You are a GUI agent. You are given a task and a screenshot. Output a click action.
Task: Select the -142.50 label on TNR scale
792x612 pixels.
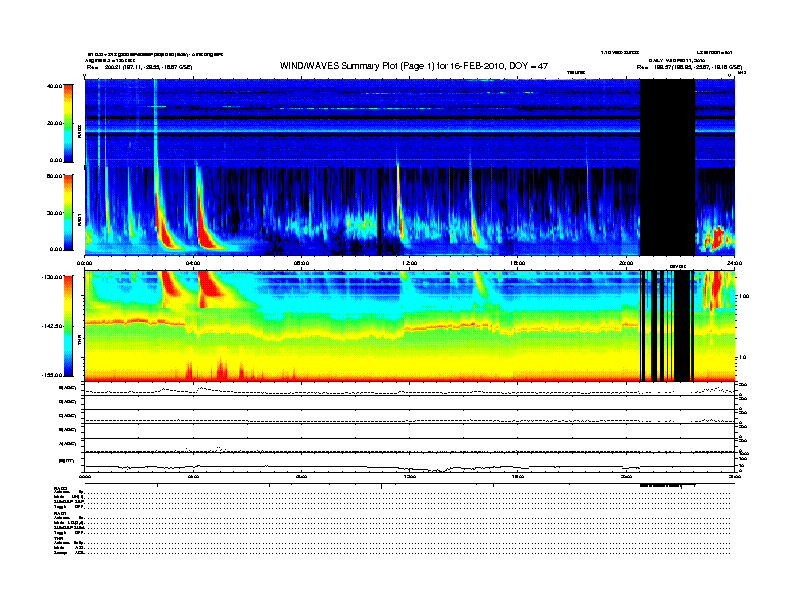(x=52, y=326)
